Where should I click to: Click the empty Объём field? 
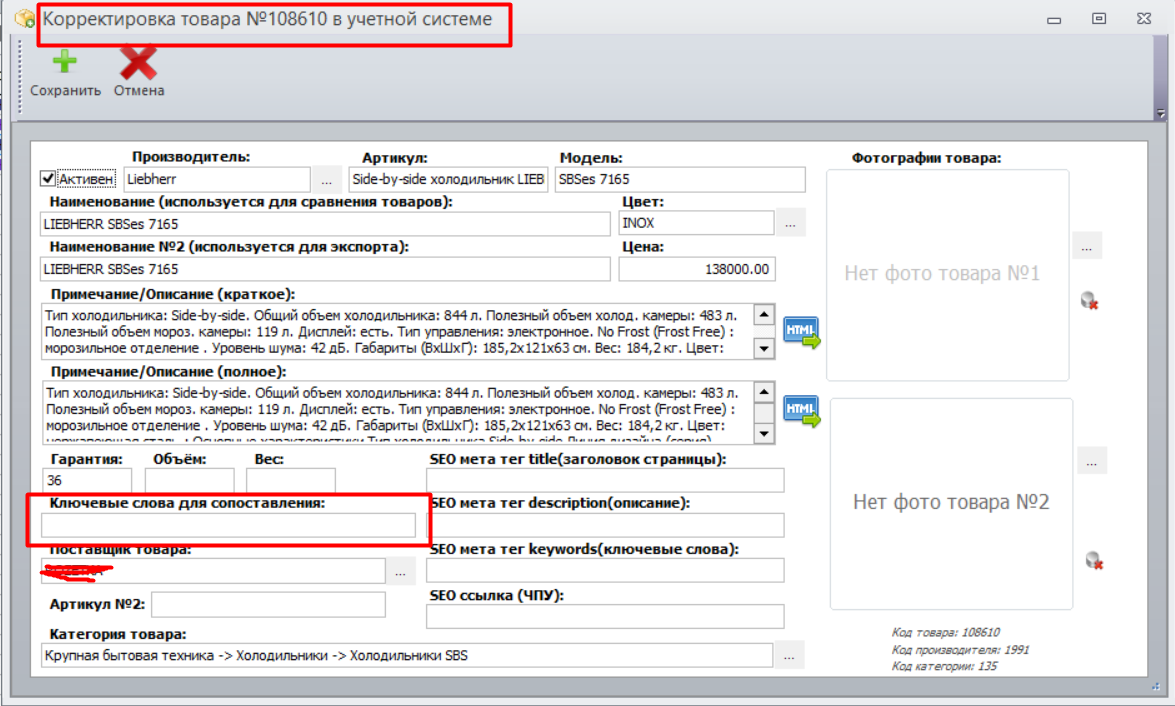(x=190, y=480)
